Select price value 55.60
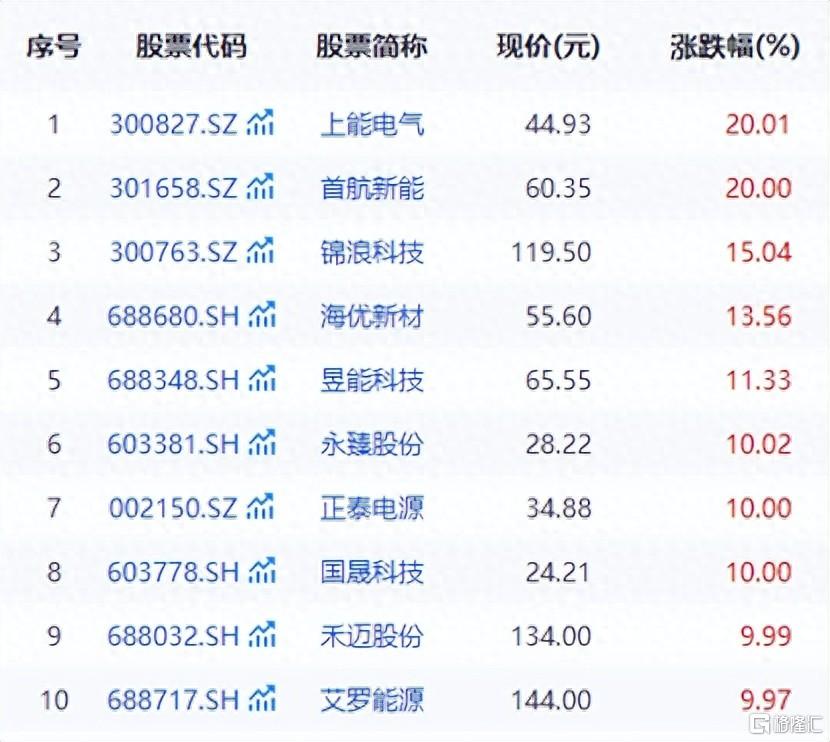 click(558, 316)
